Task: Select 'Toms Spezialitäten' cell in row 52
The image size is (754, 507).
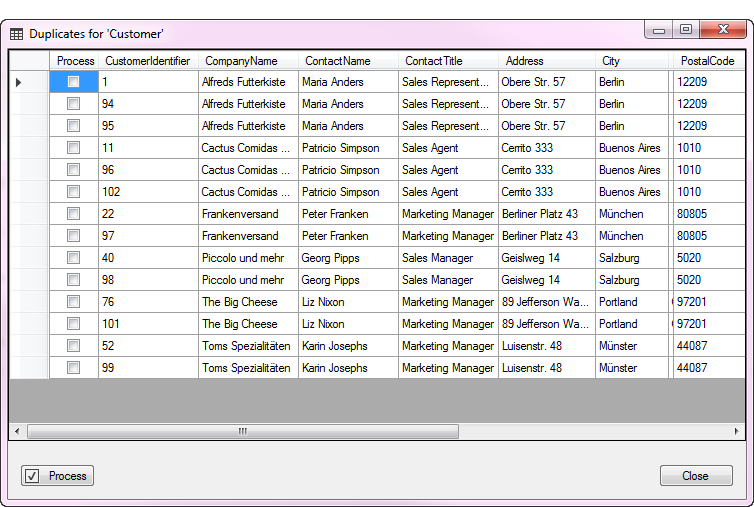Action: (x=248, y=346)
